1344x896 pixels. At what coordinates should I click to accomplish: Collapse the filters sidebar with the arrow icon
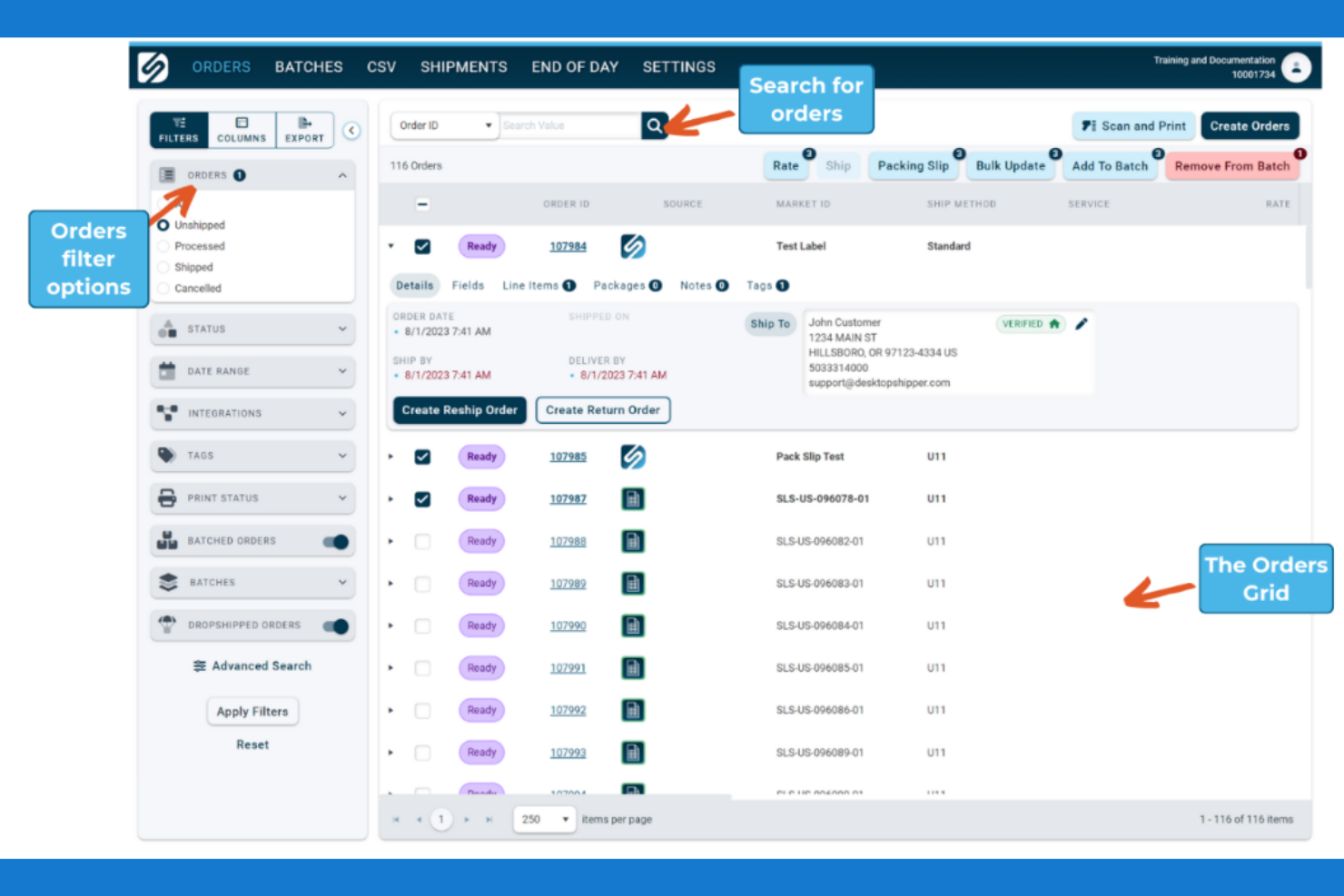pyautogui.click(x=352, y=131)
